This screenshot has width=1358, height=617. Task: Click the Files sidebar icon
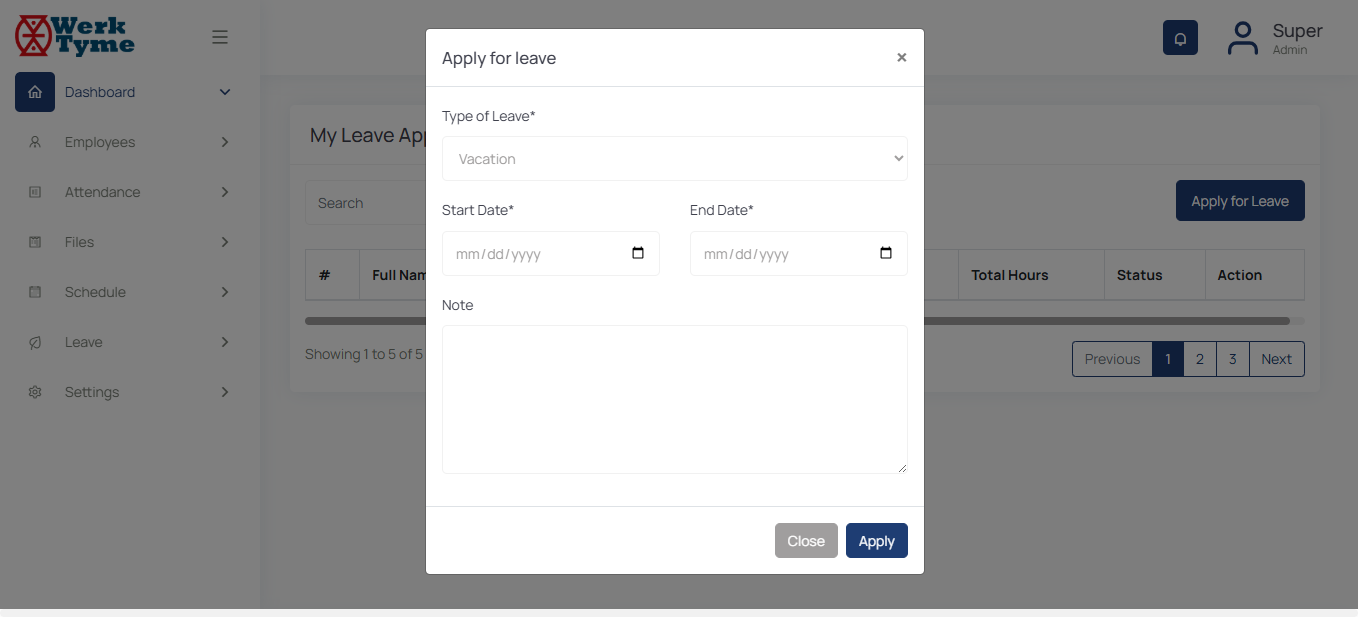(x=35, y=242)
